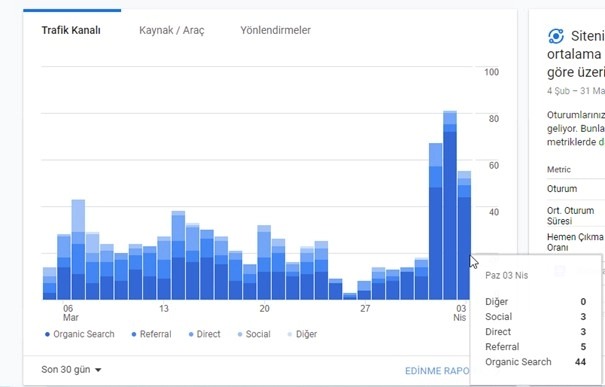This screenshot has height=387, width=605.
Task: Click the 06 Mar date label
Action: point(70,313)
